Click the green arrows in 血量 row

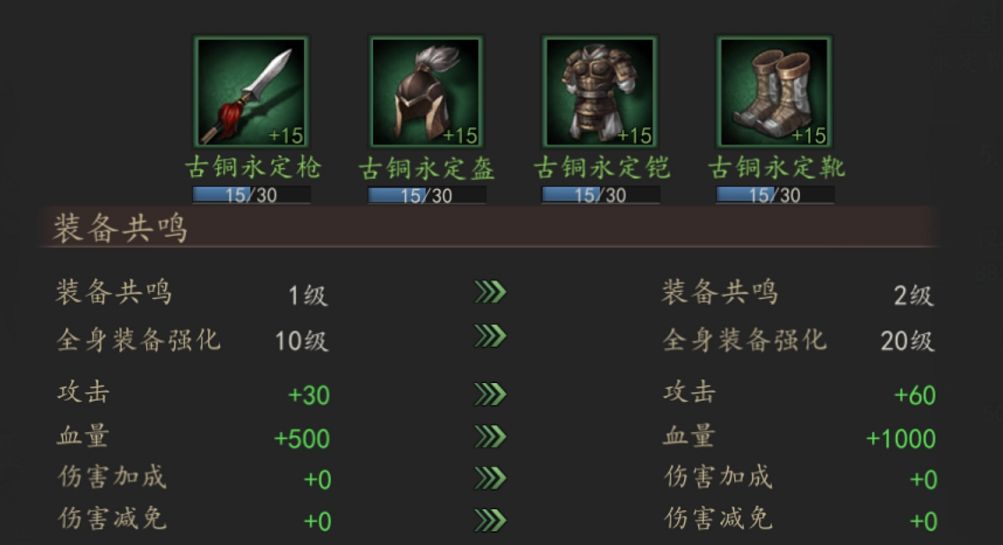pos(491,437)
